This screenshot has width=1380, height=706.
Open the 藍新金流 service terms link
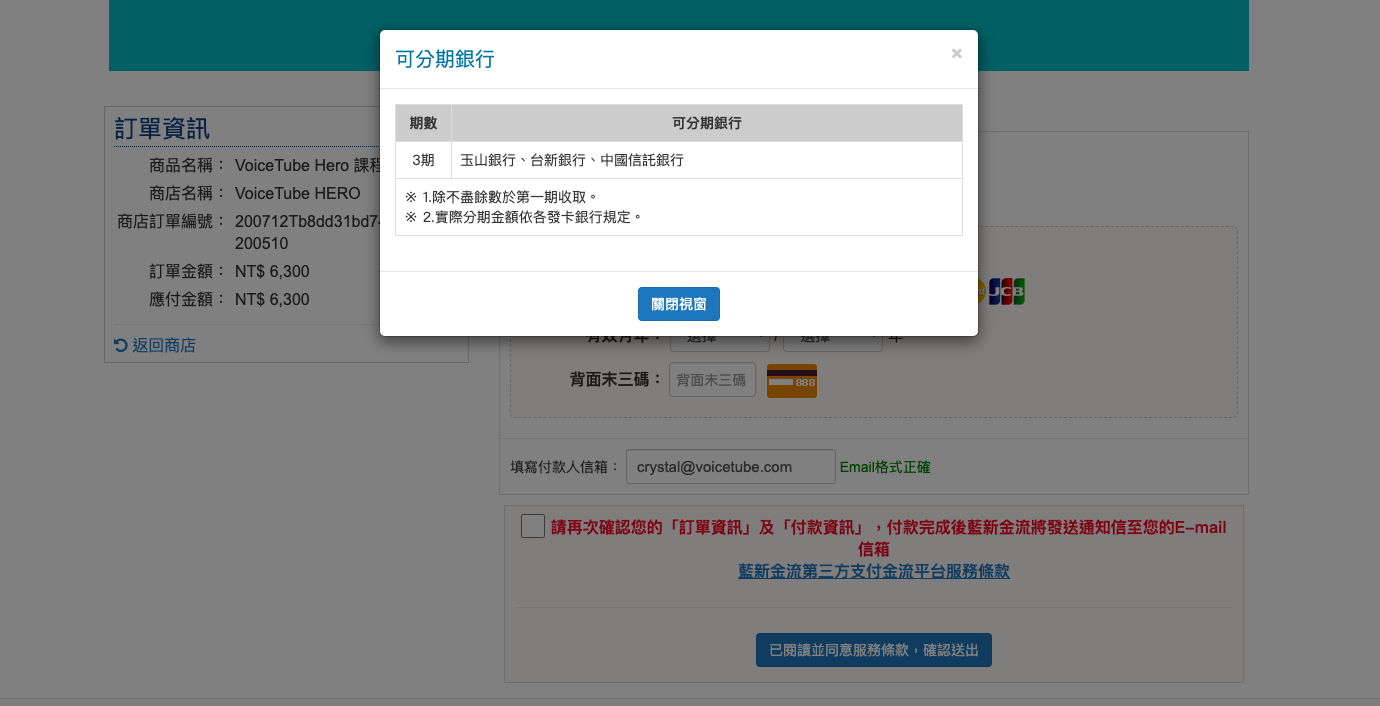873,571
